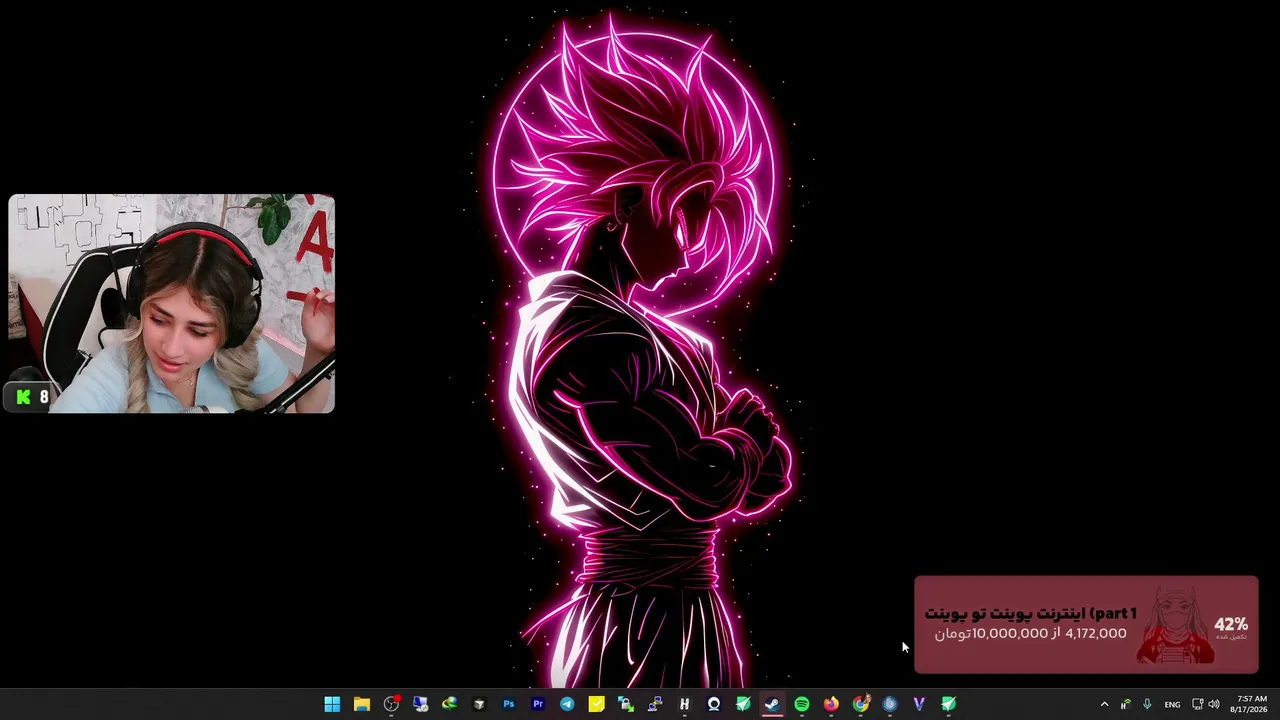Image resolution: width=1280 pixels, height=720 pixels.
Task: Launch the green-and-yellow globe download manager icon
Action: [450, 704]
